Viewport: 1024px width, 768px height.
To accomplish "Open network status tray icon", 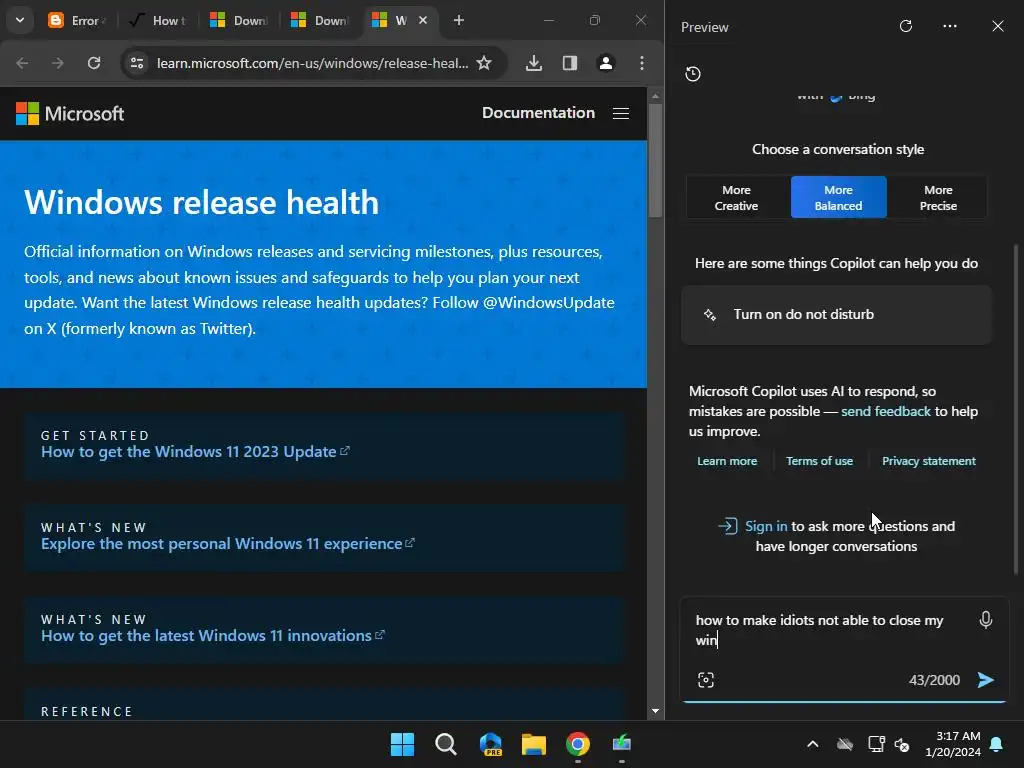I will [x=876, y=744].
